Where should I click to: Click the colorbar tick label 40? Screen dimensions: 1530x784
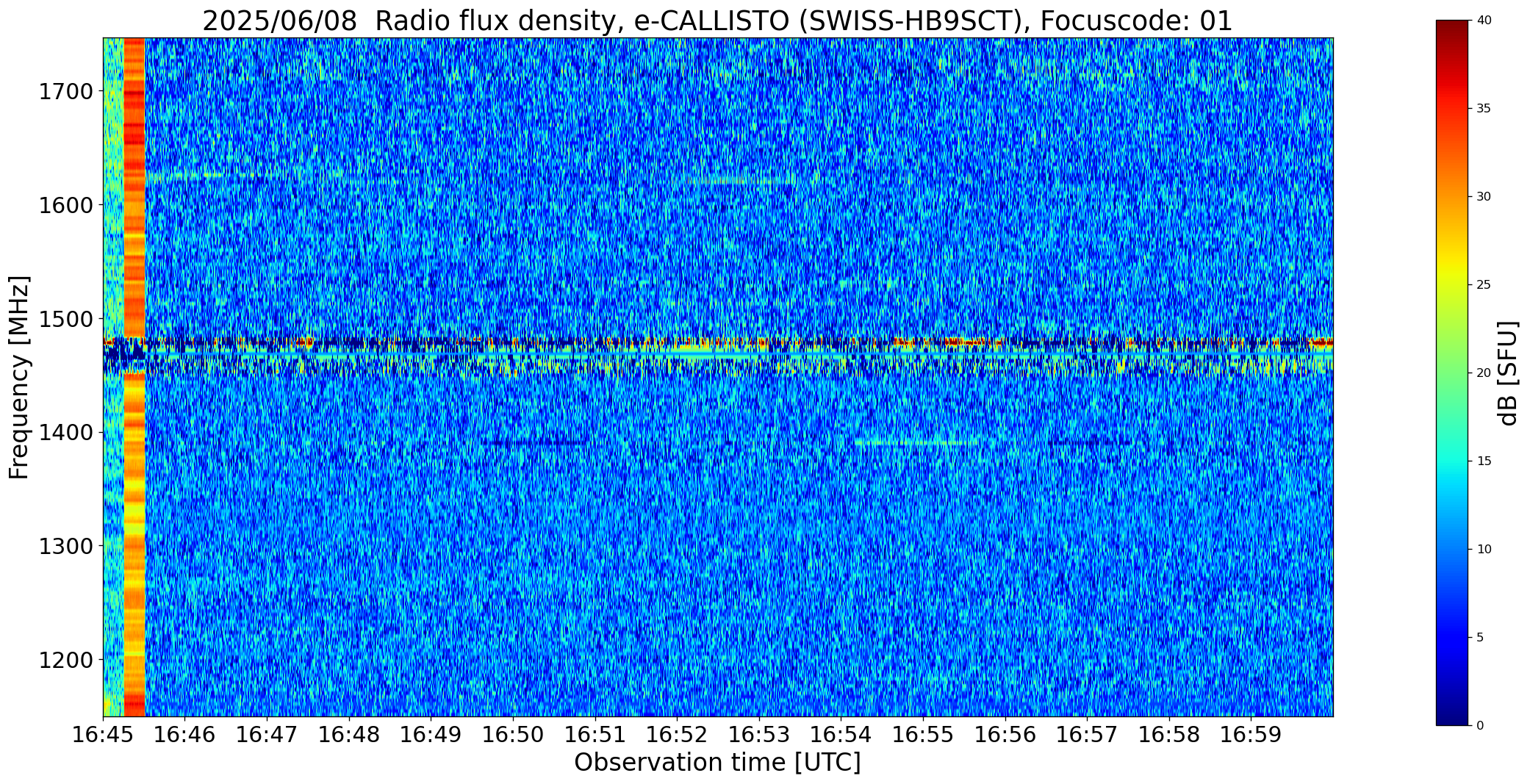[x=1484, y=21]
